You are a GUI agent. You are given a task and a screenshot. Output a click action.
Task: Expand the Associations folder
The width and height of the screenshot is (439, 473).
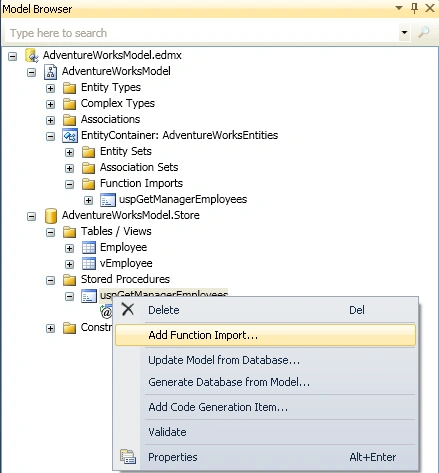pos(50,120)
